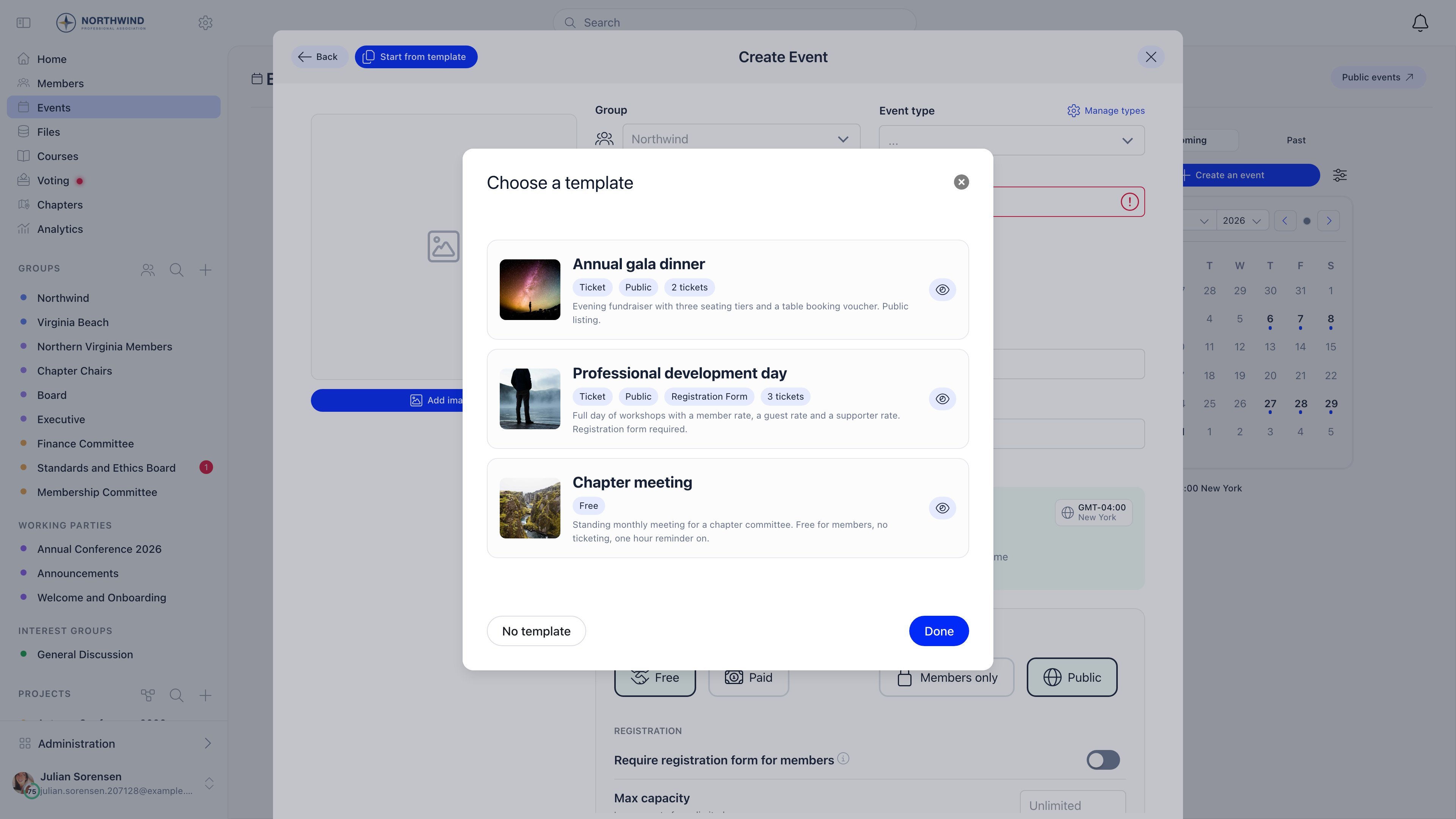Preview the Annual gala dinner template
1456x819 pixels.
coord(942,289)
